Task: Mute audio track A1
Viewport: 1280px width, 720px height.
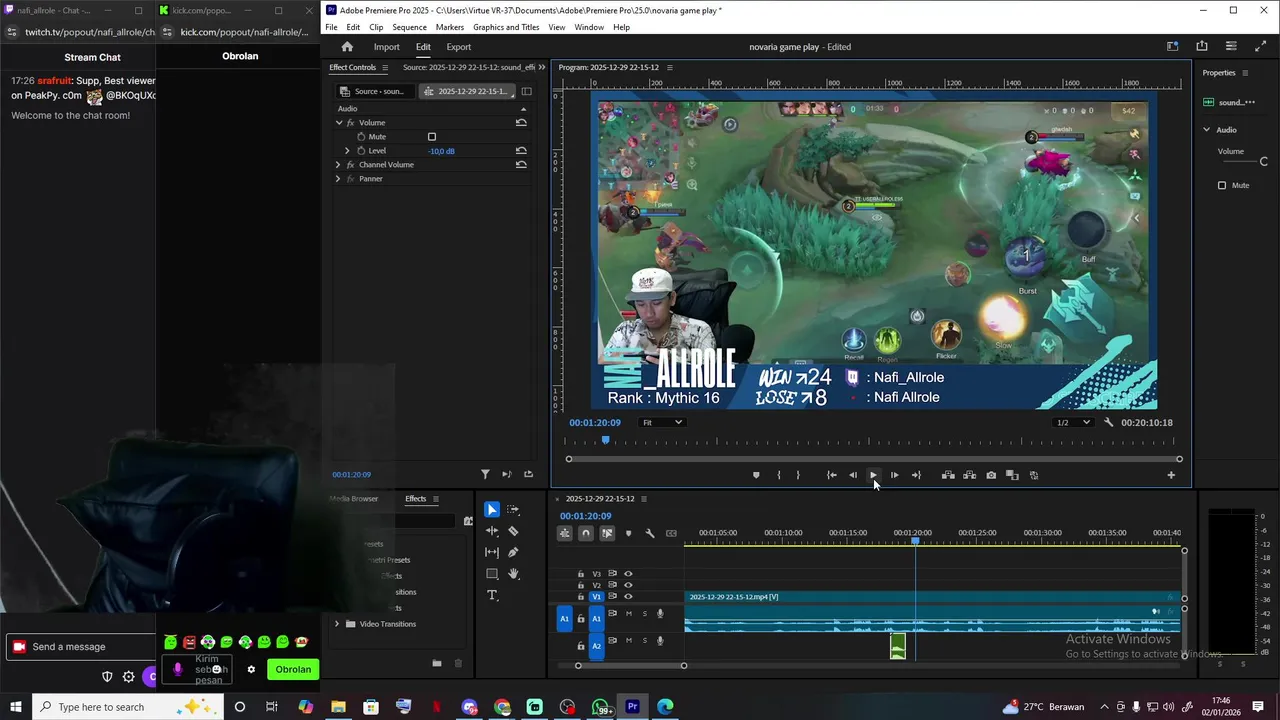Action: coord(629,614)
